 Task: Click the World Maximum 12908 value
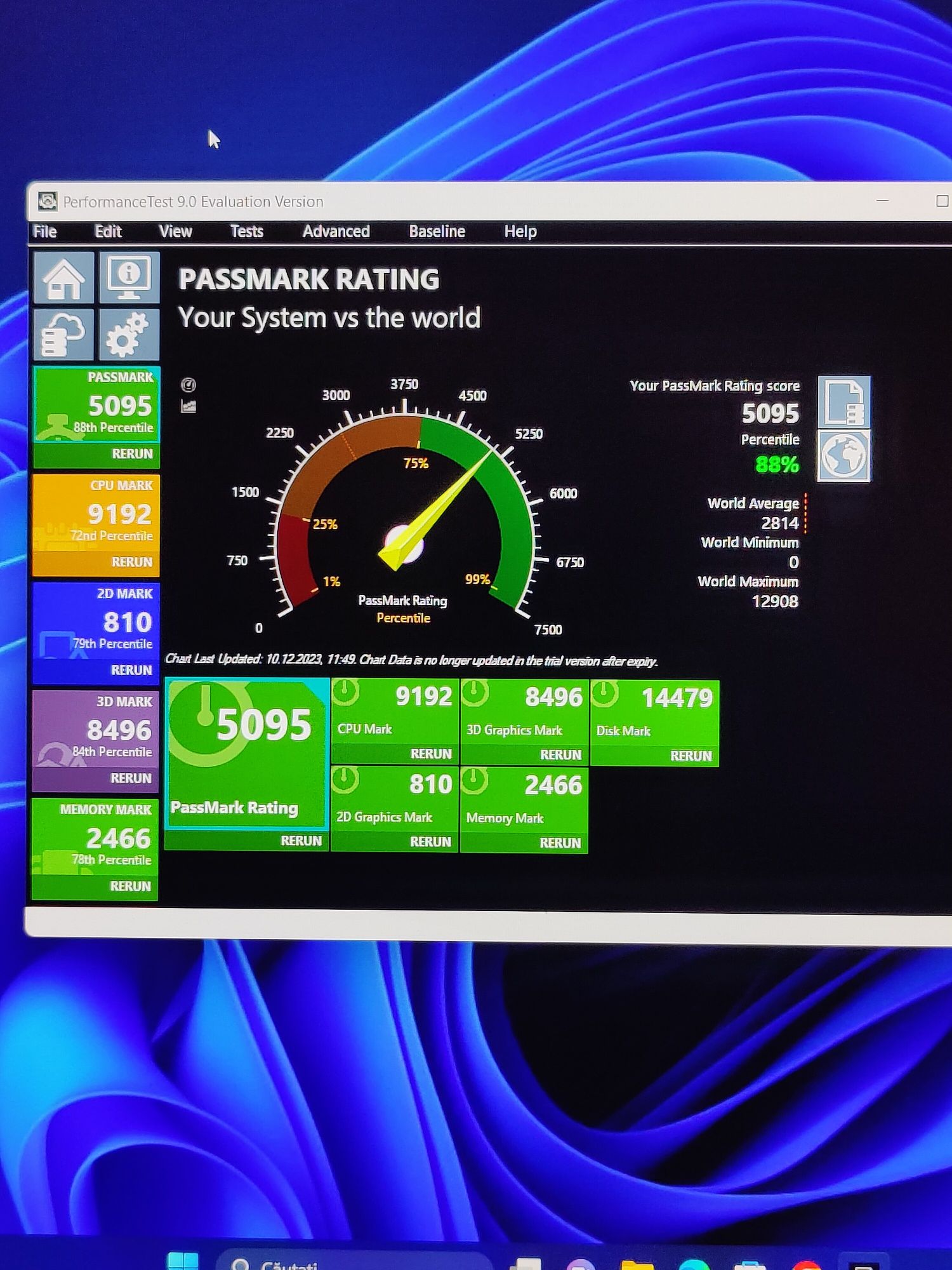pos(775,601)
